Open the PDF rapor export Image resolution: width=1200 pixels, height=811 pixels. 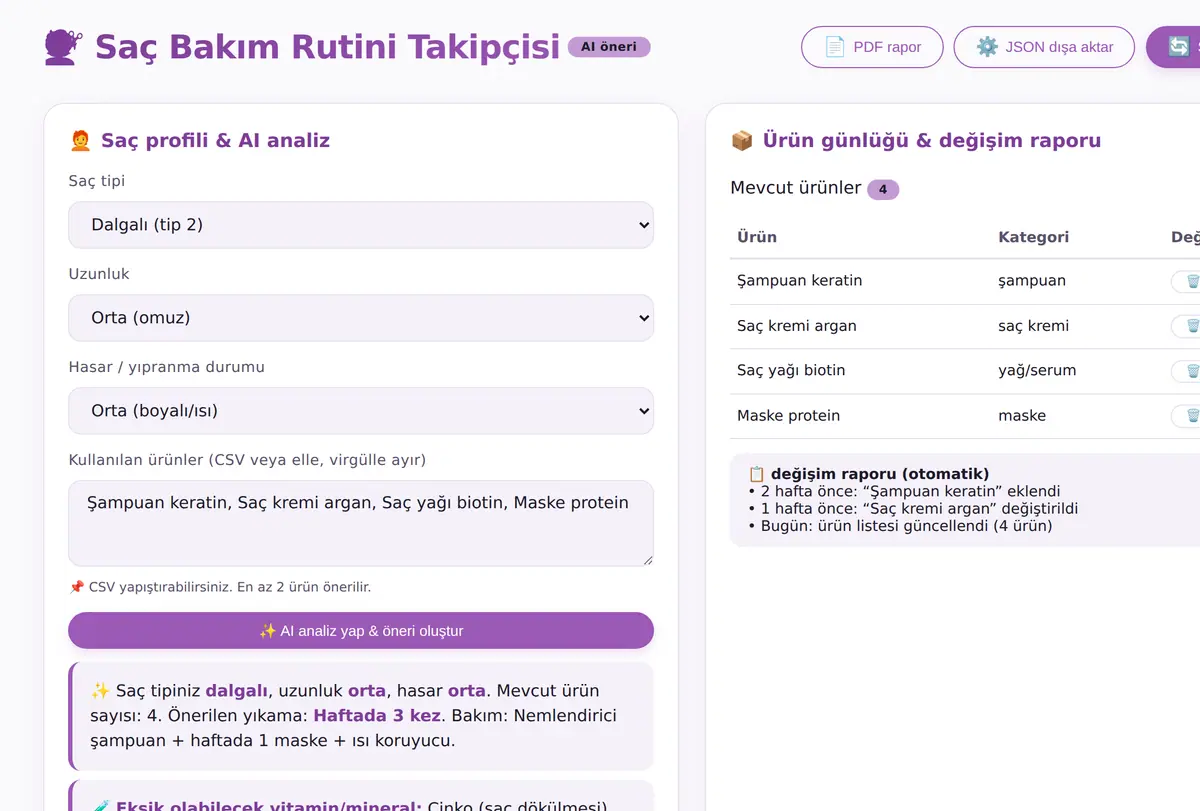click(x=872, y=47)
